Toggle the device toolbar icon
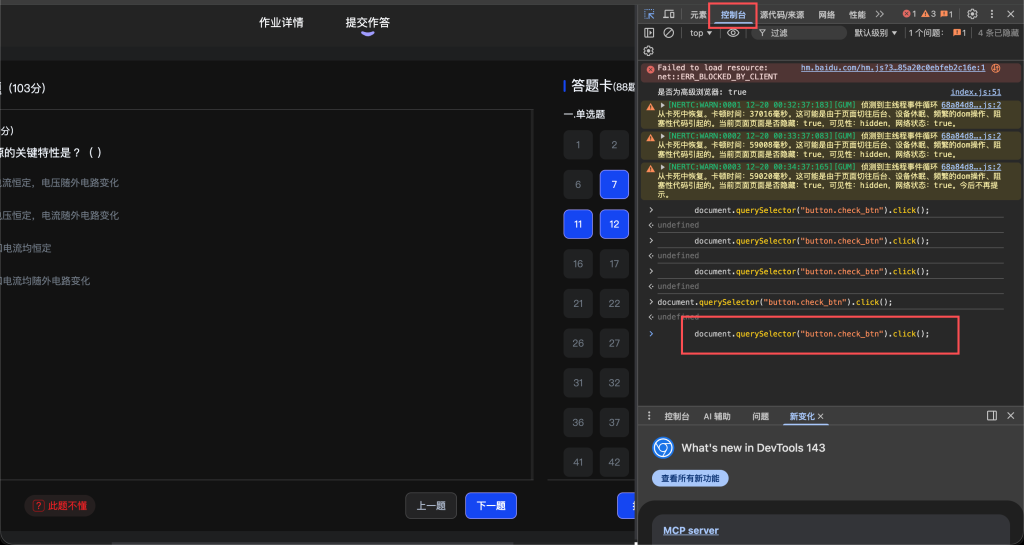1024x545 pixels. pos(669,14)
